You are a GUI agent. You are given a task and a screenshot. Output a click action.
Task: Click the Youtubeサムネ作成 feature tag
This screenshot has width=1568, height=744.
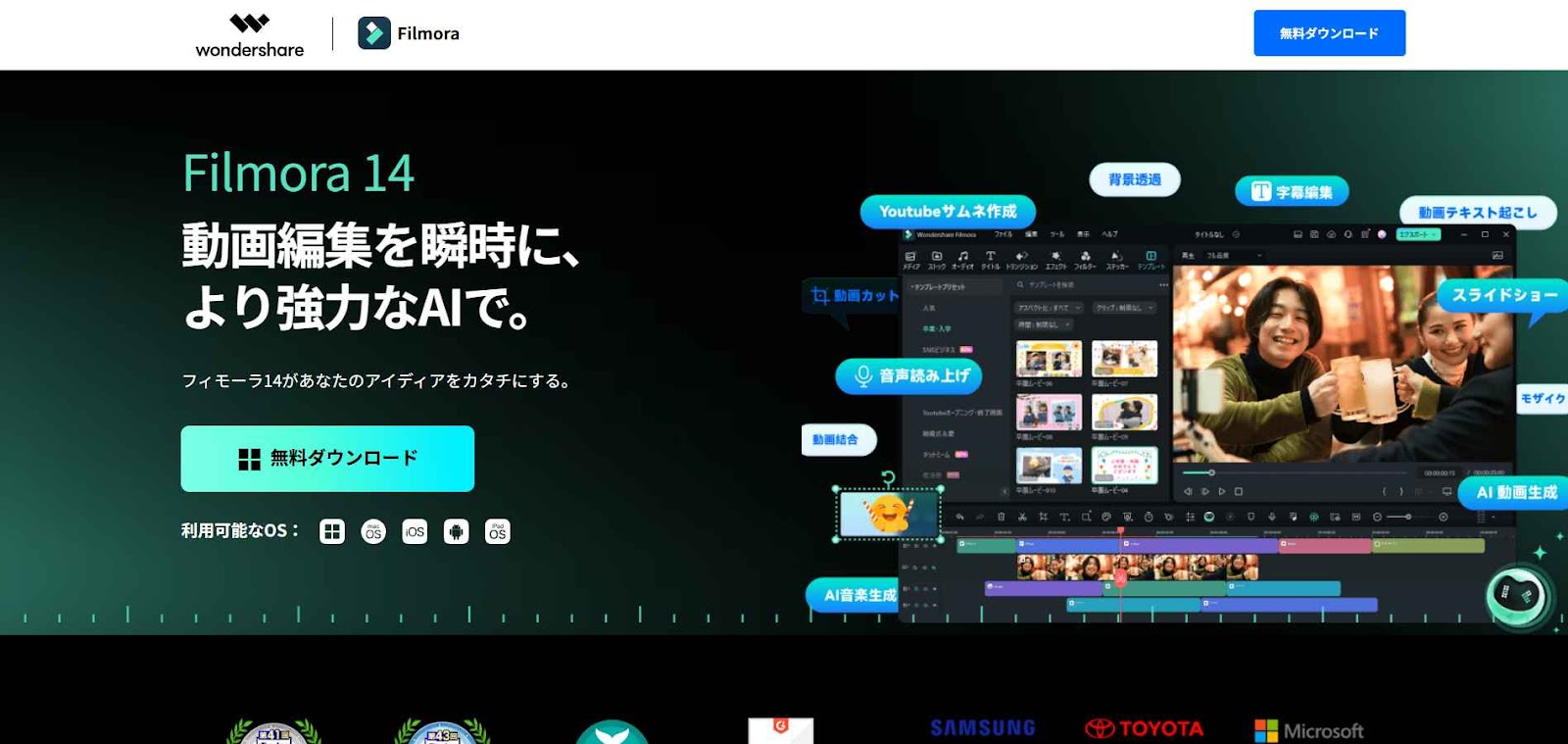coord(947,211)
